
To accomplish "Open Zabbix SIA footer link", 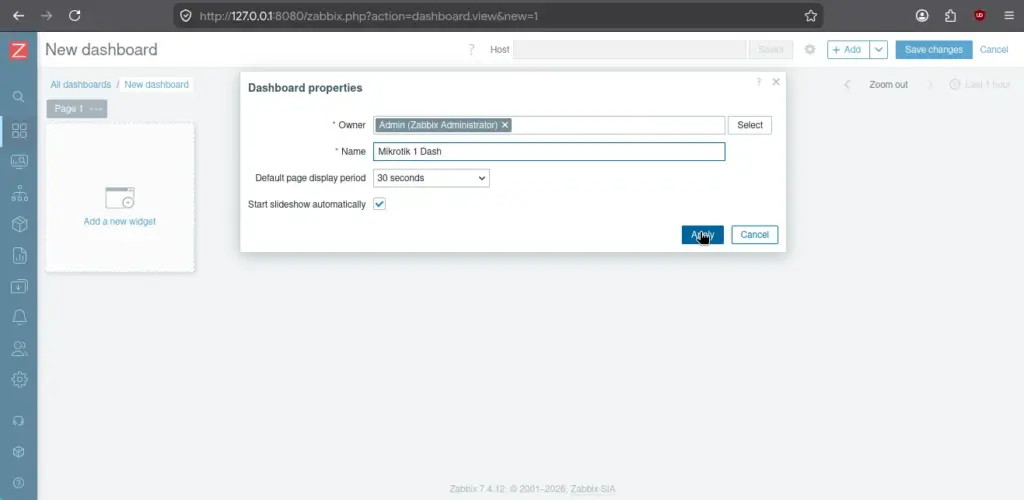I will (593, 489).
